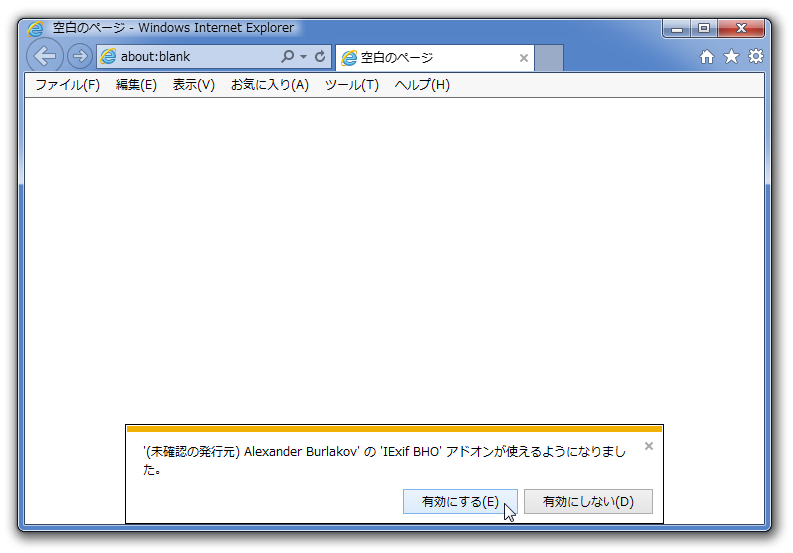Select the 空白のページ tab

[x=434, y=58]
